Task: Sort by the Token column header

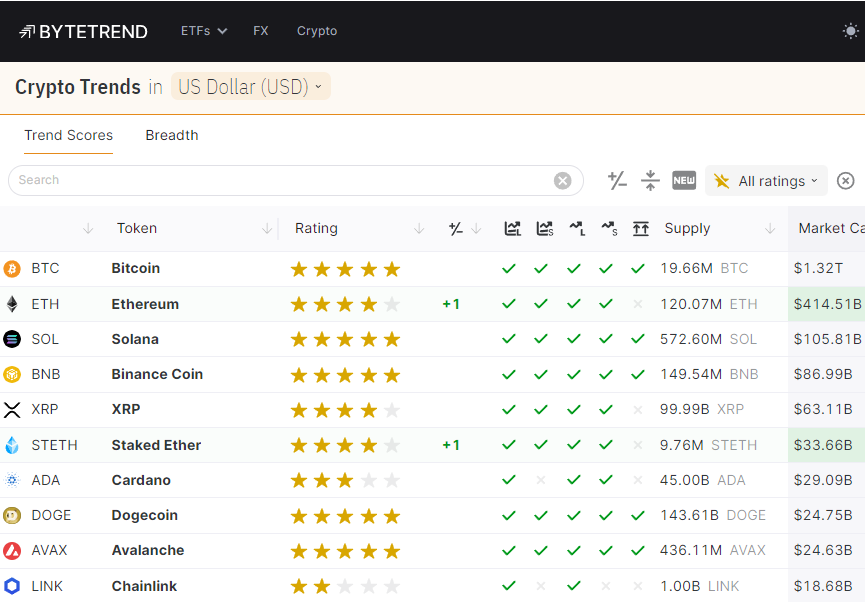Action: 137,228
